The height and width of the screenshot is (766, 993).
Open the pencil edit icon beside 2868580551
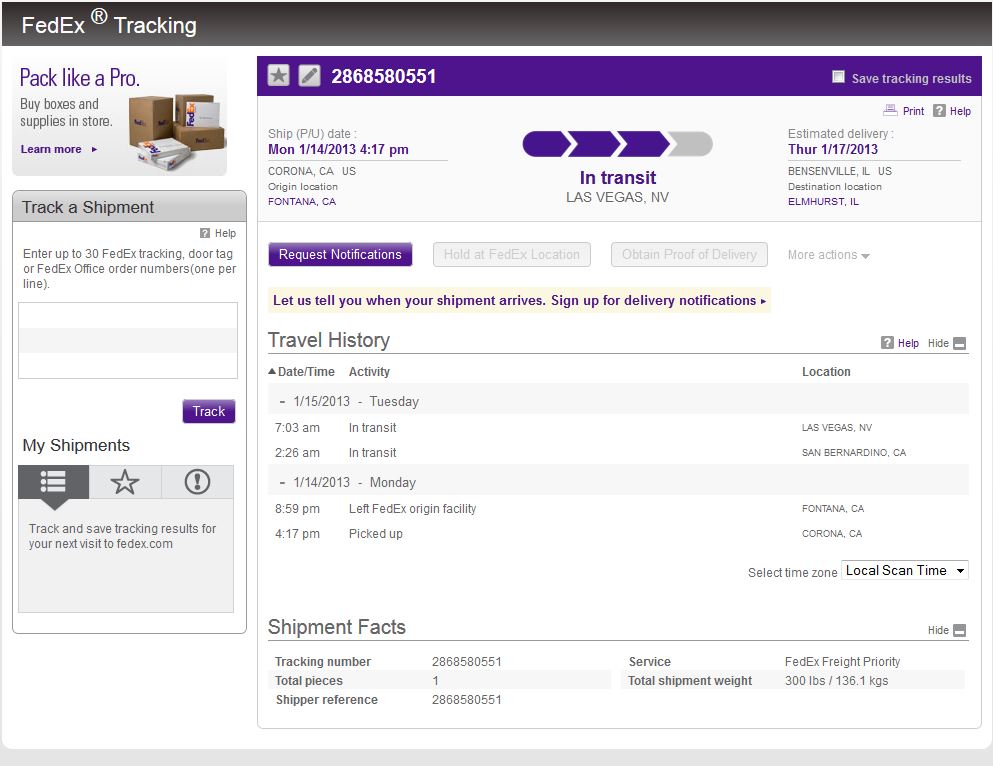[x=308, y=74]
